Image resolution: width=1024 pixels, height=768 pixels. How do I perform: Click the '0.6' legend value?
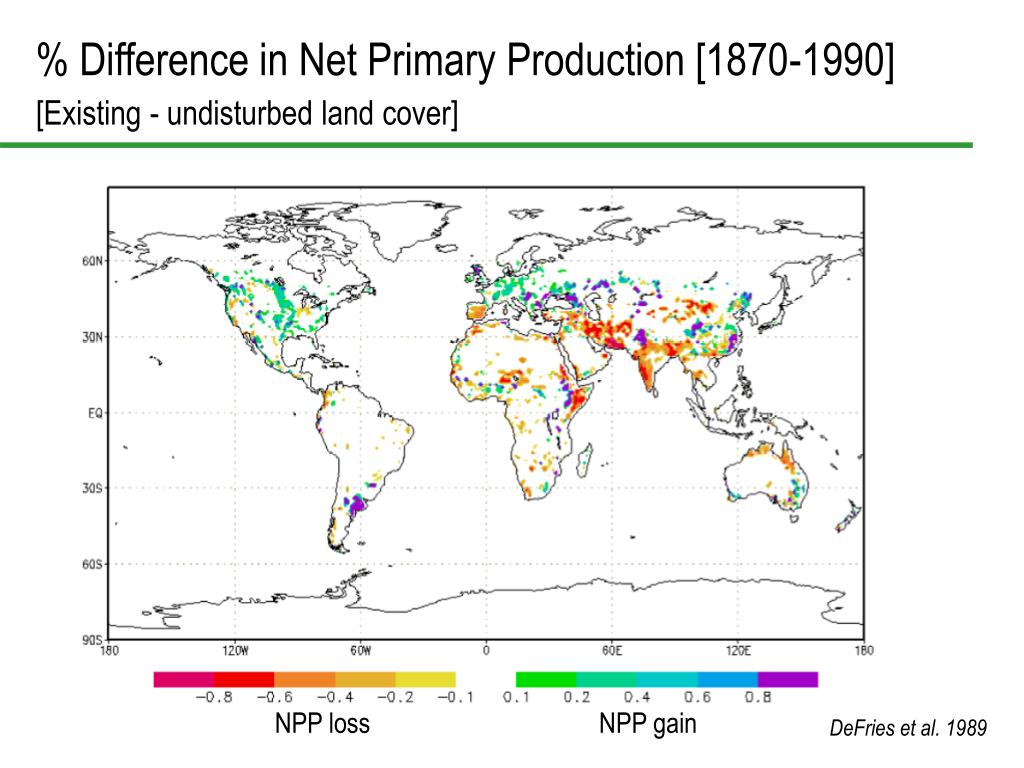tap(697, 697)
